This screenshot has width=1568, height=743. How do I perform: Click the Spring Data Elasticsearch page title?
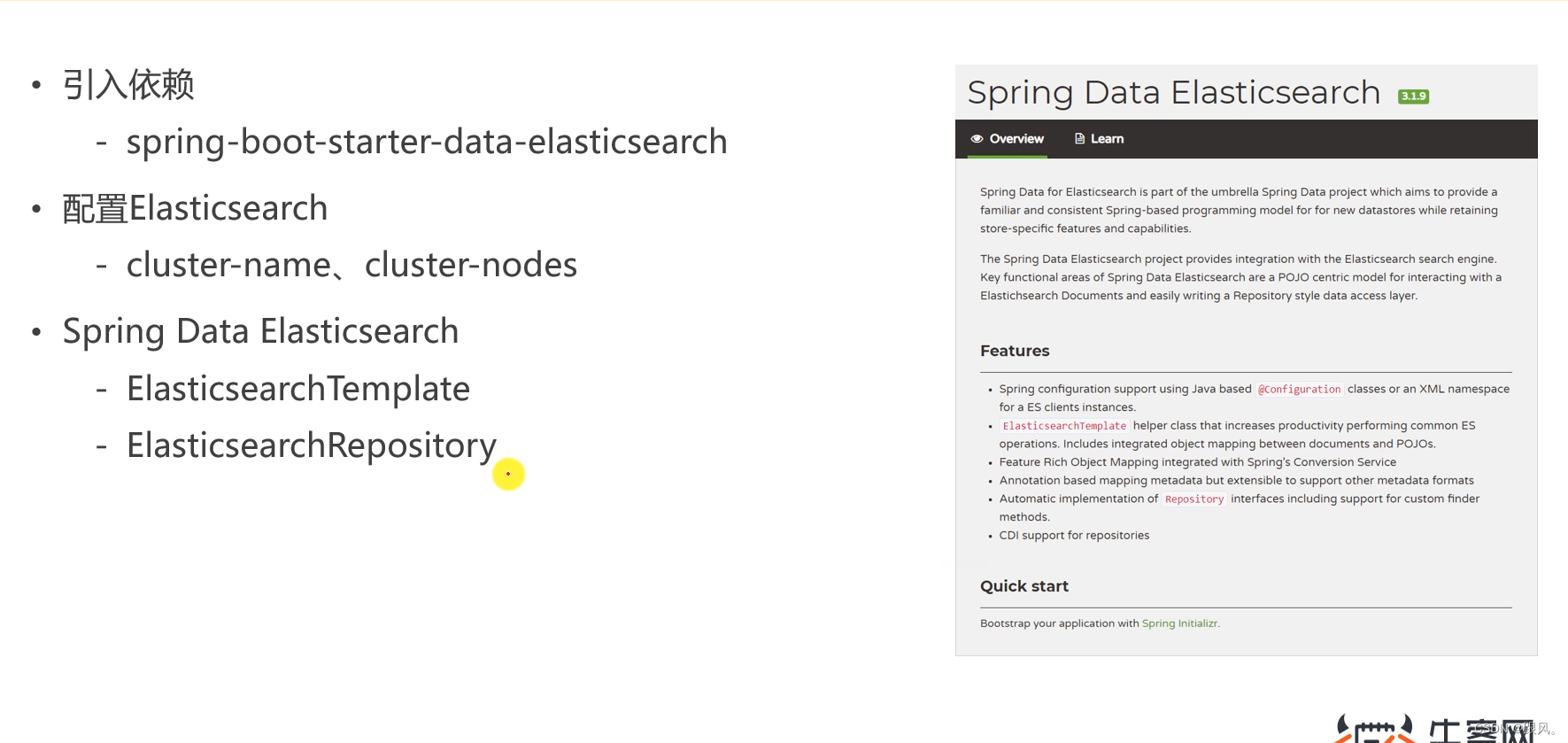tap(1174, 92)
